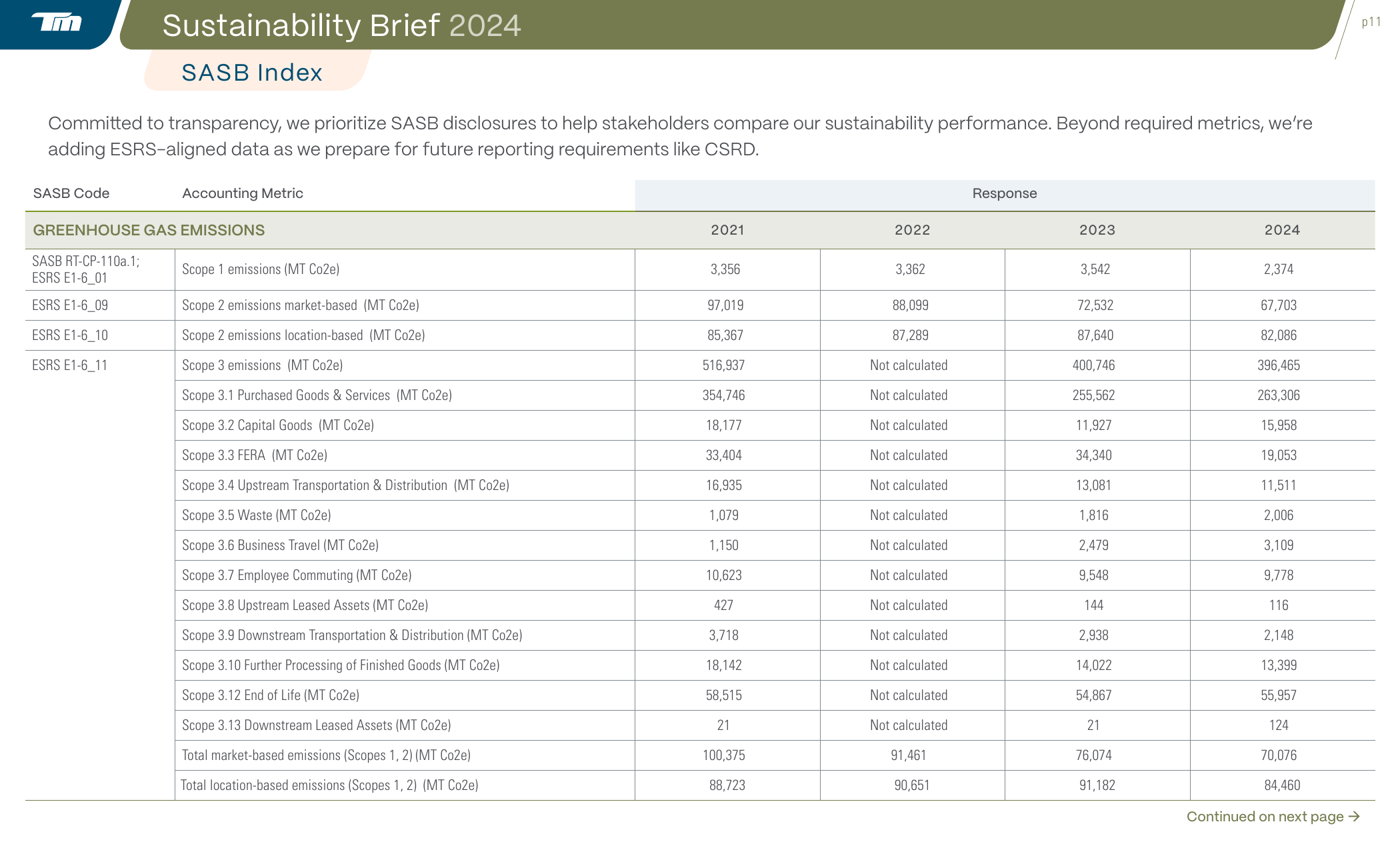The width and height of the screenshot is (1400, 850).
Task: Click 'GREENHOUSE GAS EMISSIONS' section title
Action: click(x=149, y=230)
